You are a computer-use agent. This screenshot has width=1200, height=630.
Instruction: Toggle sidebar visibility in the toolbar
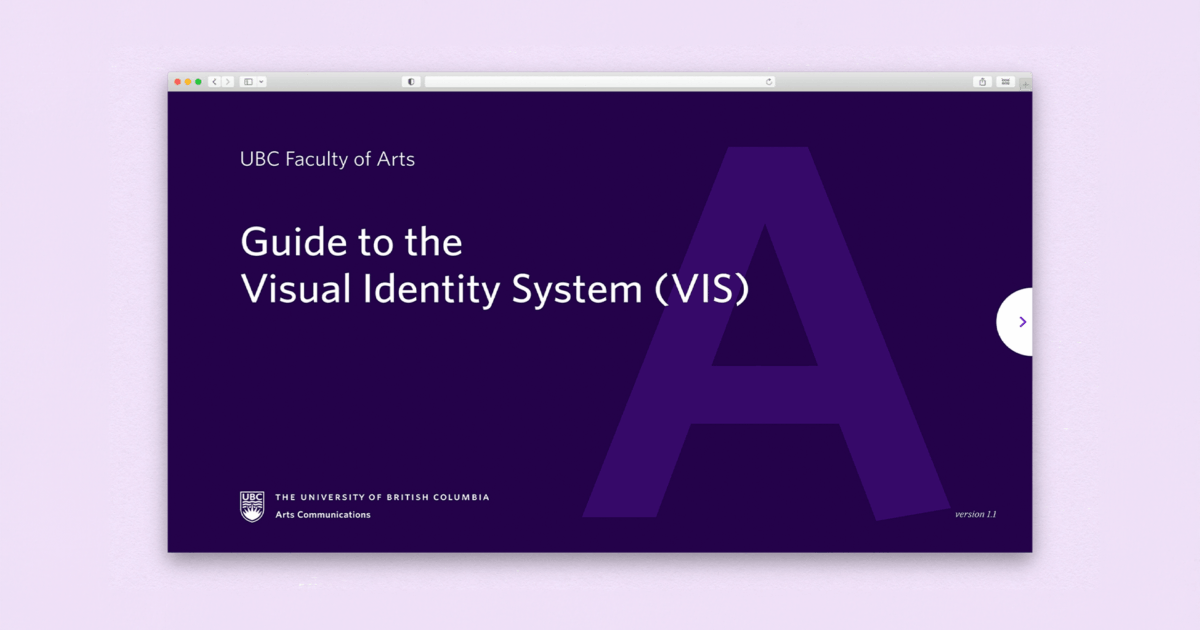coord(248,81)
